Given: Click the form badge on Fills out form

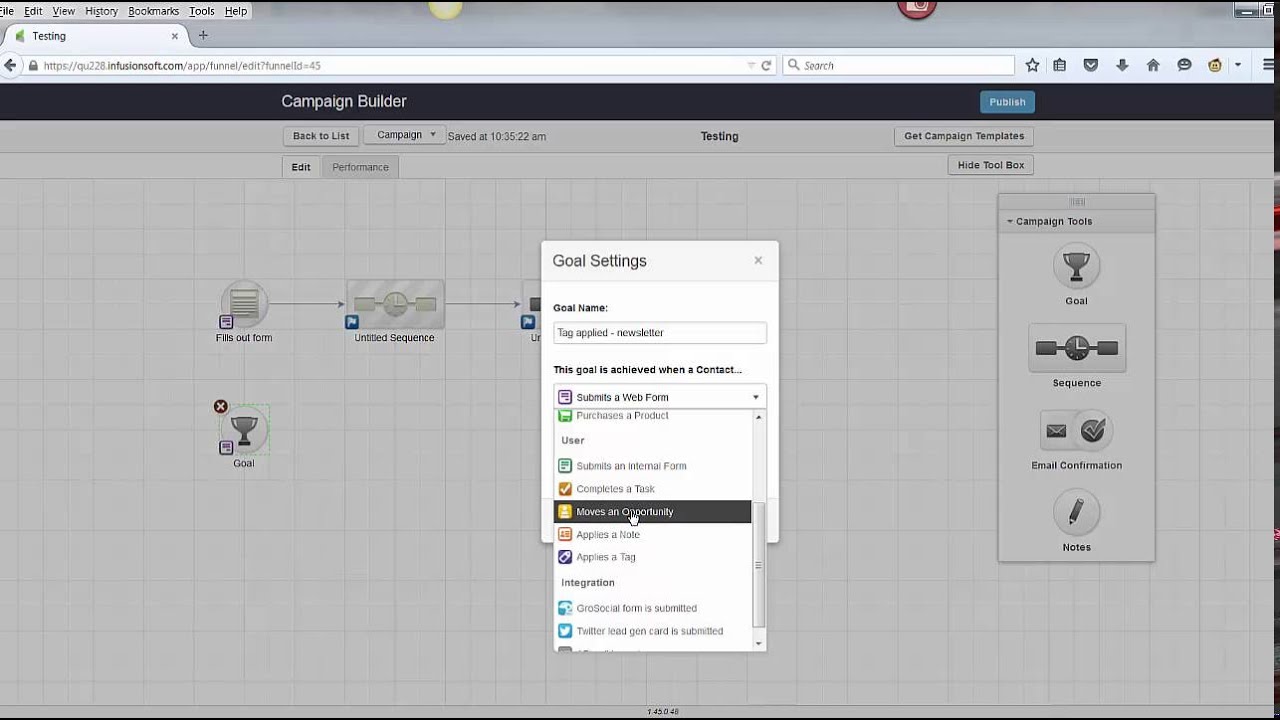Looking at the screenshot, I should coord(226,322).
